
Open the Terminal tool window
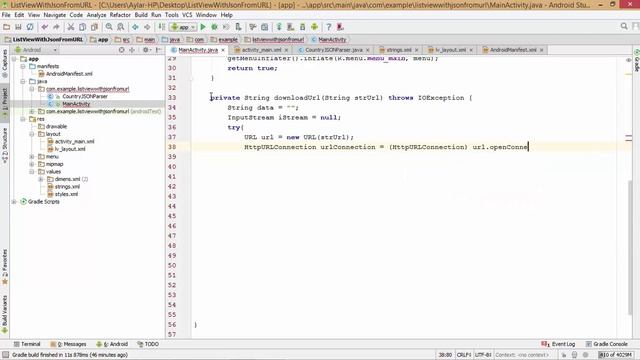pyautogui.click(x=27, y=344)
